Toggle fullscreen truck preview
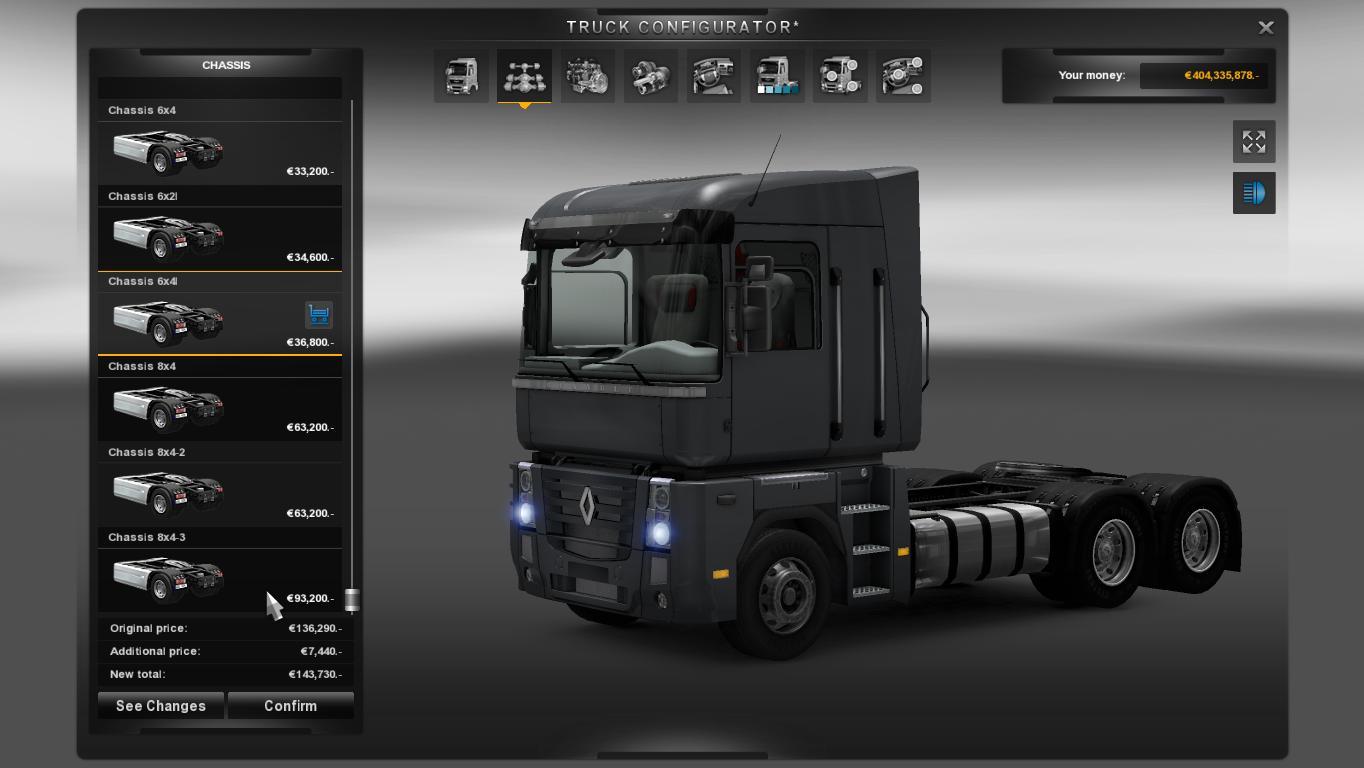Screen dimensions: 1364x768 (1253, 142)
